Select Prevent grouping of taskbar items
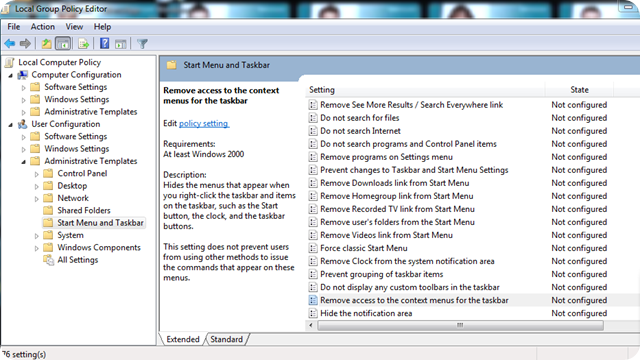The height and width of the screenshot is (360, 640). (381, 274)
